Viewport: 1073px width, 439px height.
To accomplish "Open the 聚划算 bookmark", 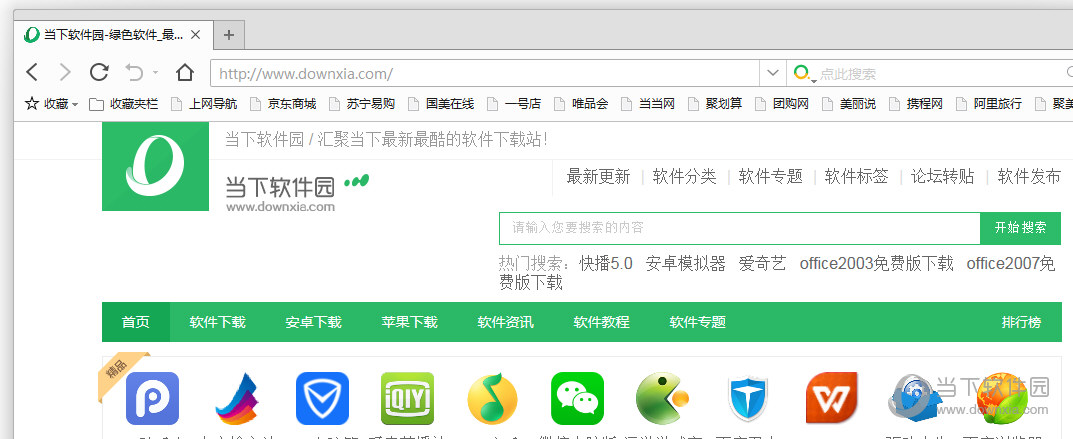I will tap(715, 104).
